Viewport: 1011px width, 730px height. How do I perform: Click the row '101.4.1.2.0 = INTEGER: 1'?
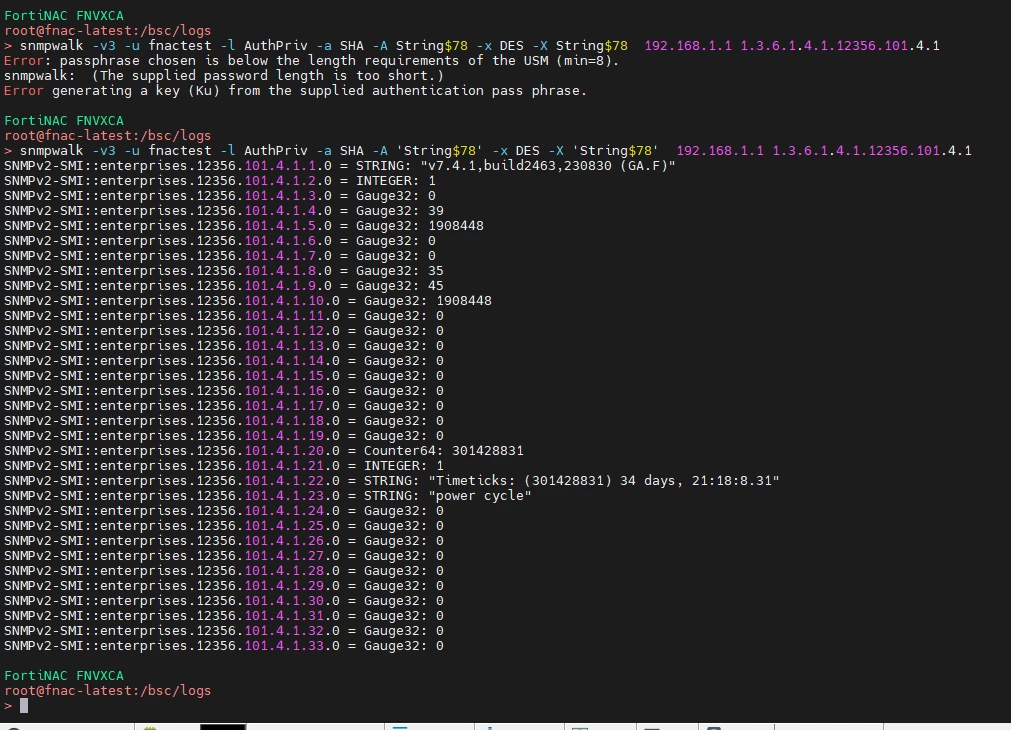click(x=220, y=181)
